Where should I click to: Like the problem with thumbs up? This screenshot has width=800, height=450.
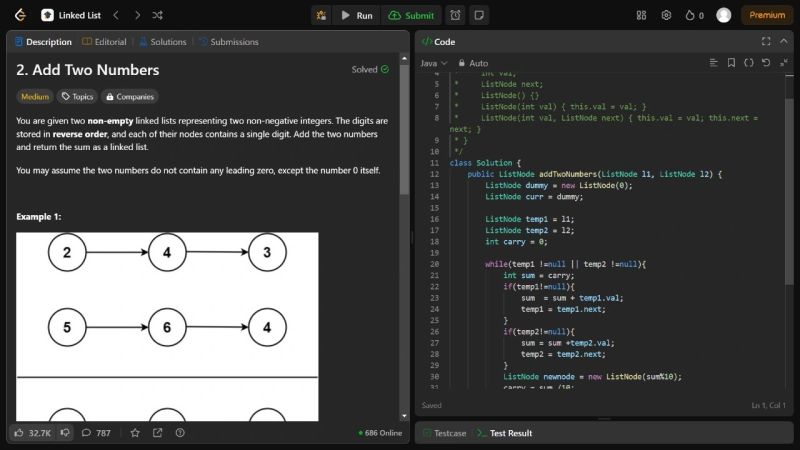point(33,433)
